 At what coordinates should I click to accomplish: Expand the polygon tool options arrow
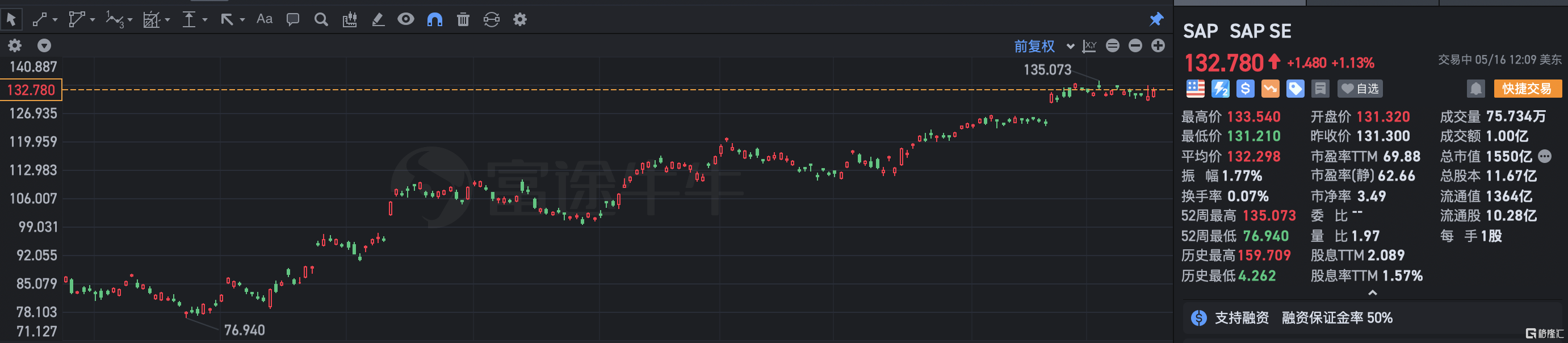pos(93,20)
